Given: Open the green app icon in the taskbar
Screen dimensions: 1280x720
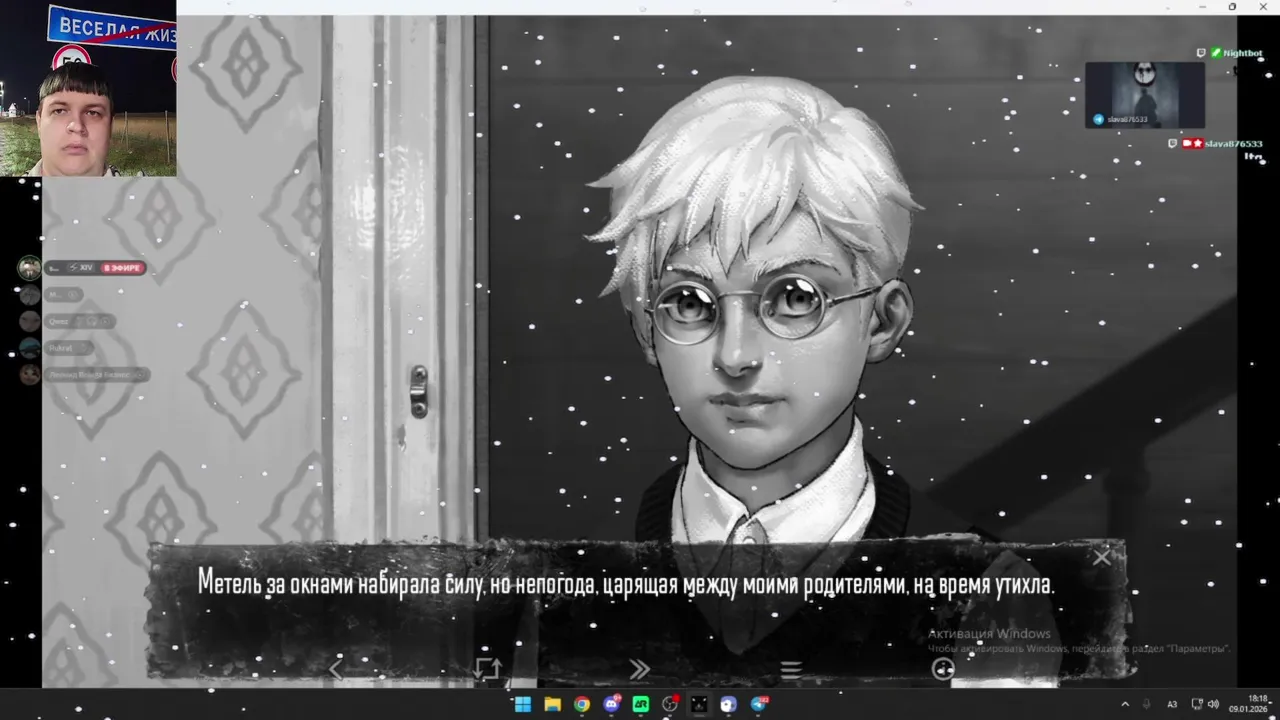Looking at the screenshot, I should pyautogui.click(x=640, y=704).
